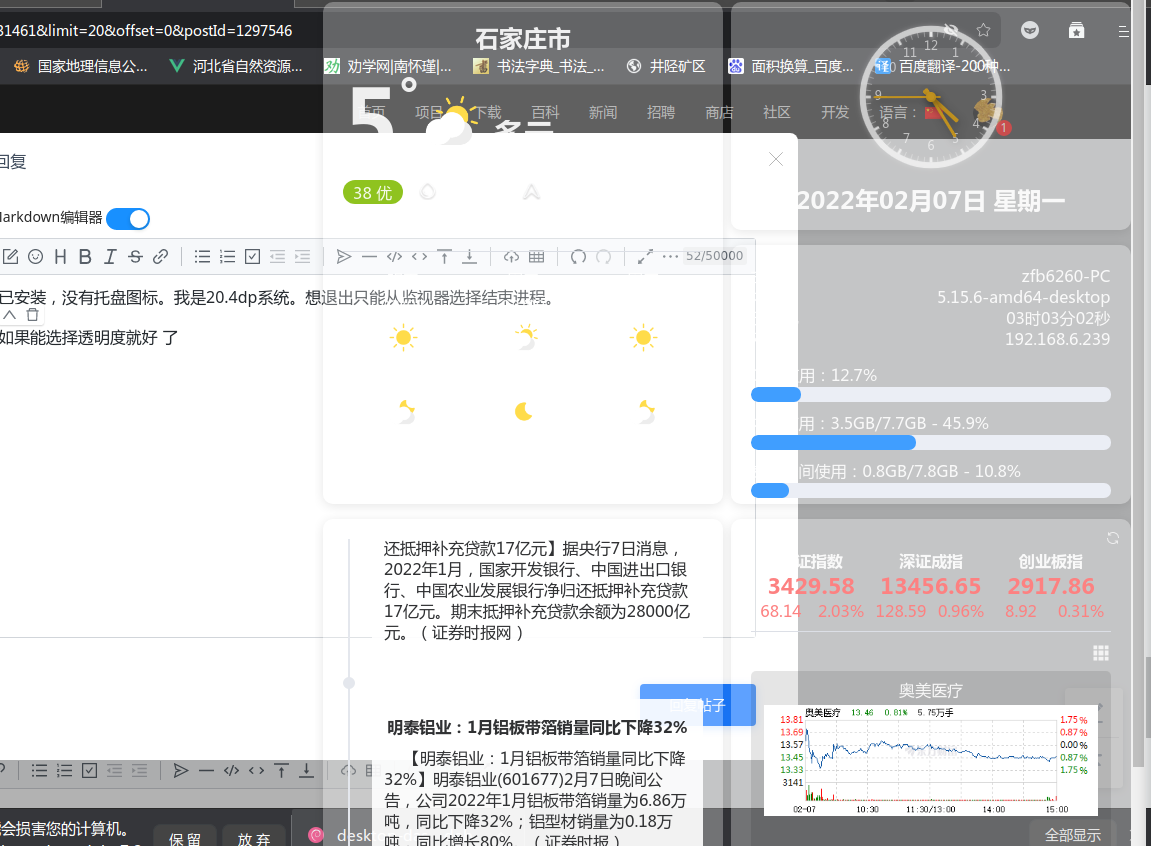Close the reply panel with the X

[776, 159]
